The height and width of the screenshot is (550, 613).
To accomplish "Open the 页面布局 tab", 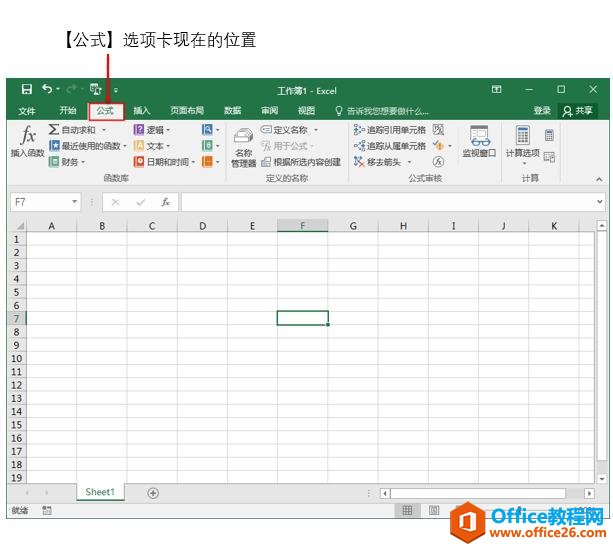I will click(x=187, y=111).
